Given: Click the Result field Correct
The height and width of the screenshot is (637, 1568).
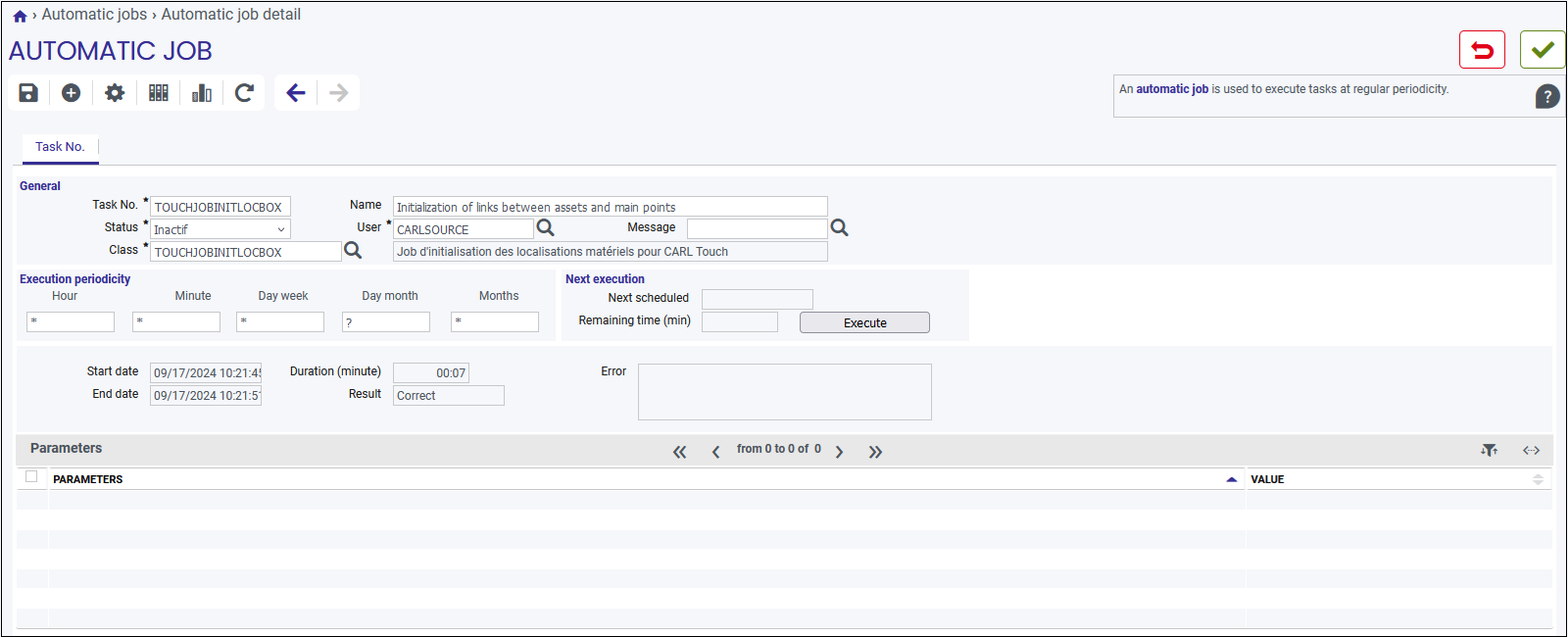Looking at the screenshot, I should click(x=449, y=395).
